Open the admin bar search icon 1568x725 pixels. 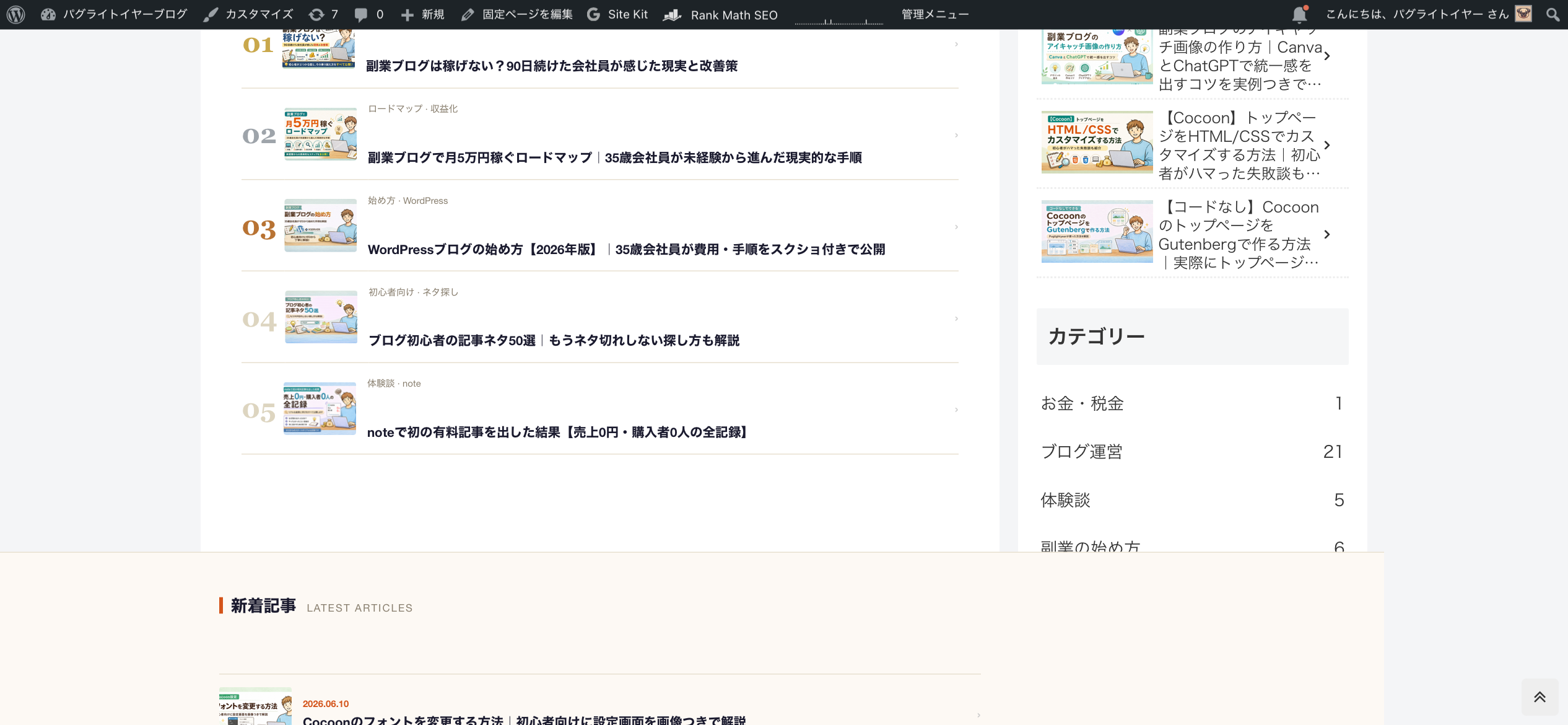1553,14
